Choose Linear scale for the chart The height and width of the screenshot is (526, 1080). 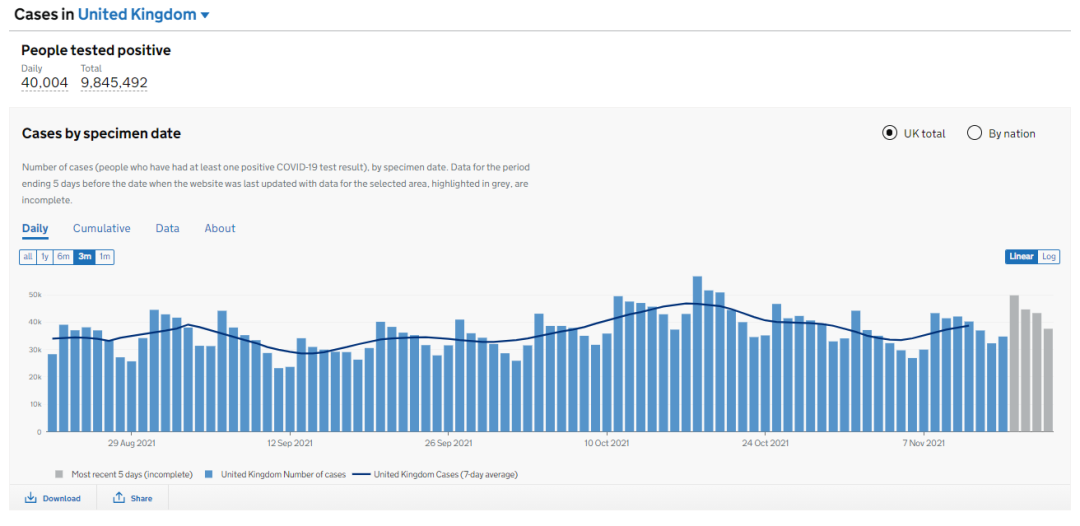point(1021,257)
